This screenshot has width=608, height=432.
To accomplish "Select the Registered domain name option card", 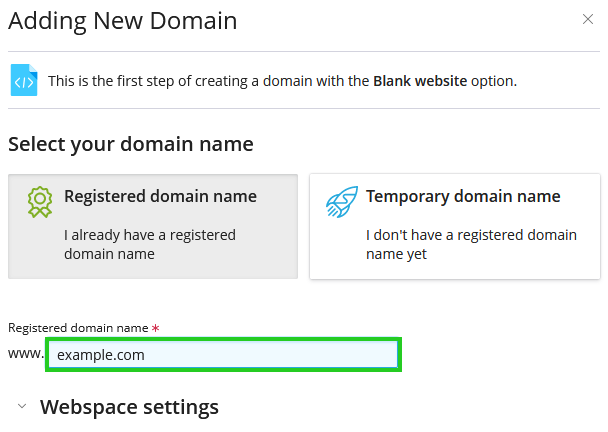I will click(153, 227).
